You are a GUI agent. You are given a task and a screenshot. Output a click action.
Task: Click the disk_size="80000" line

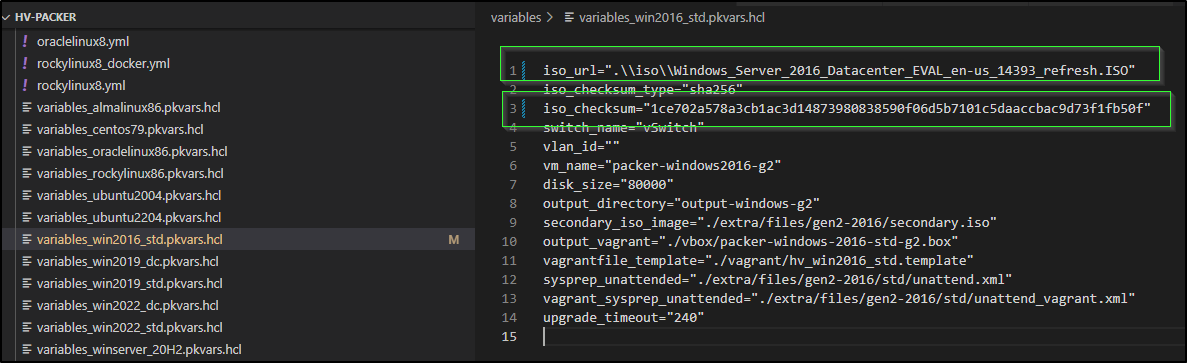click(x=609, y=185)
